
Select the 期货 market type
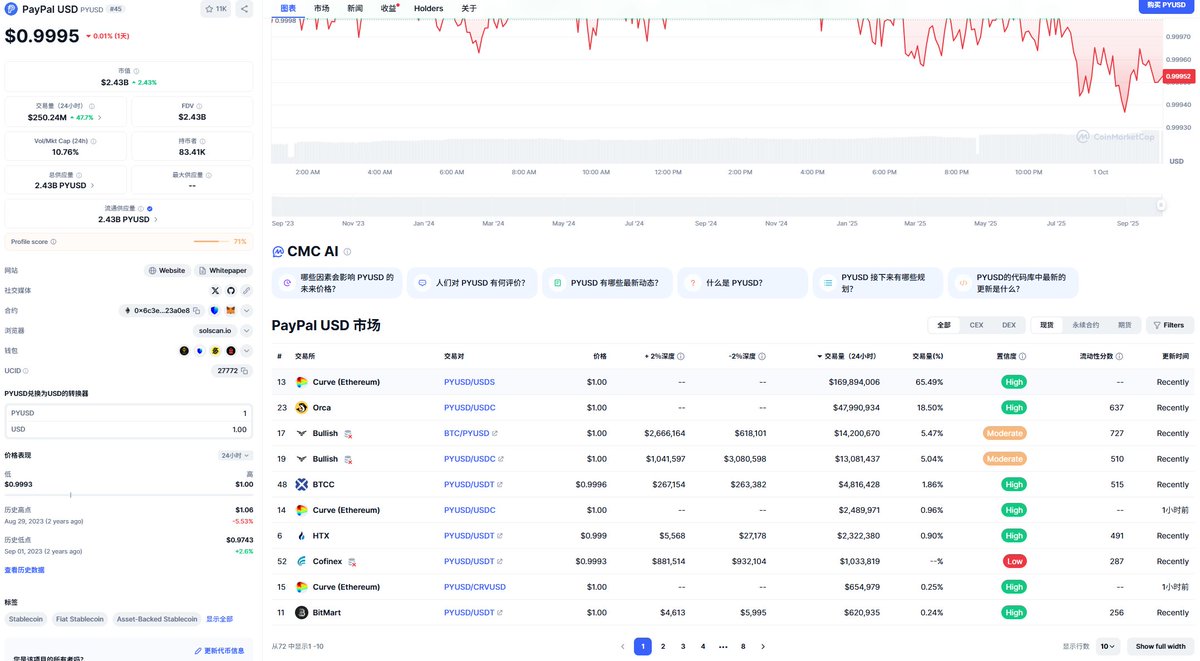pyautogui.click(x=1124, y=325)
